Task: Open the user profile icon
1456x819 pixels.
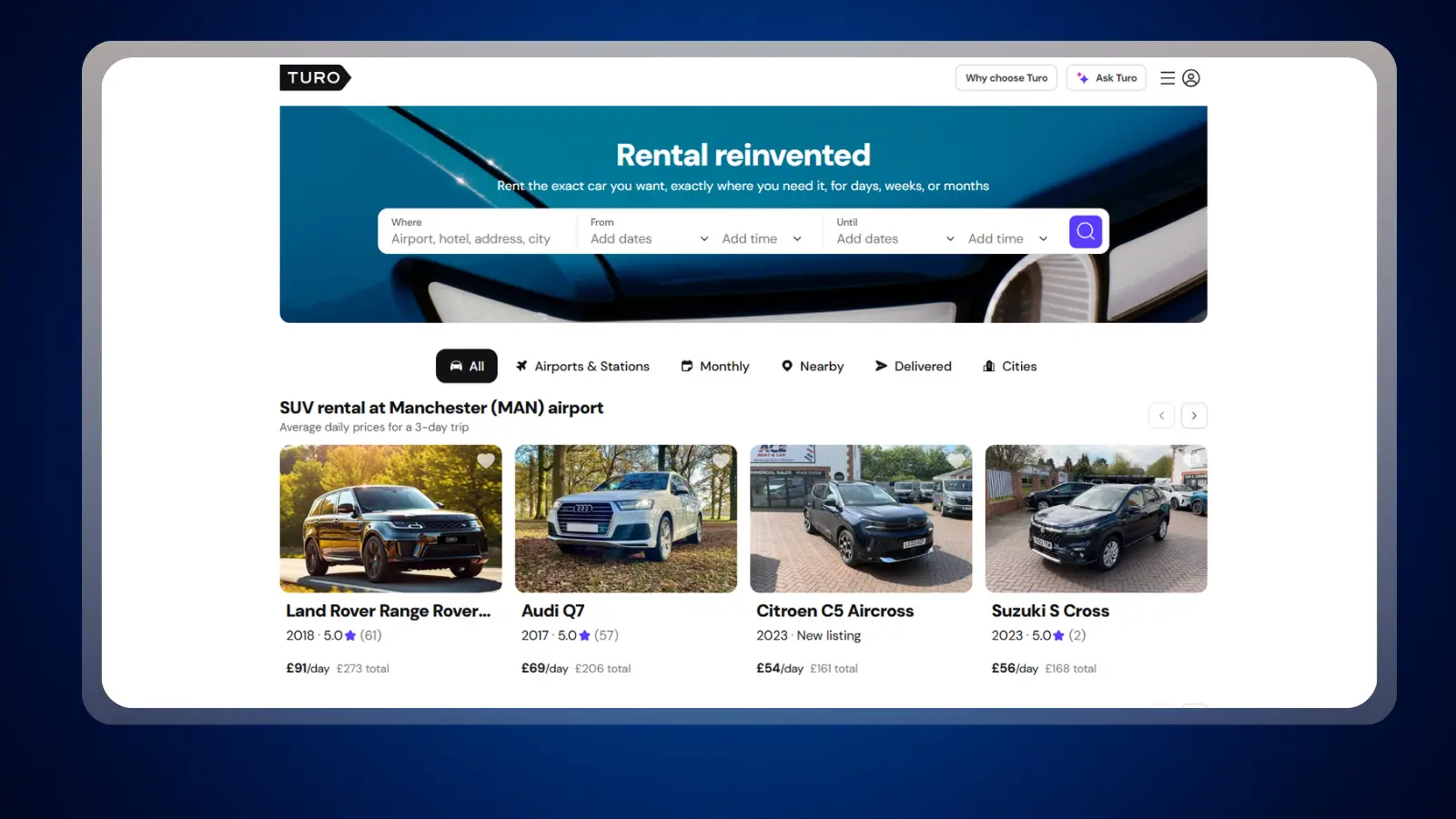Action: pos(1191,78)
